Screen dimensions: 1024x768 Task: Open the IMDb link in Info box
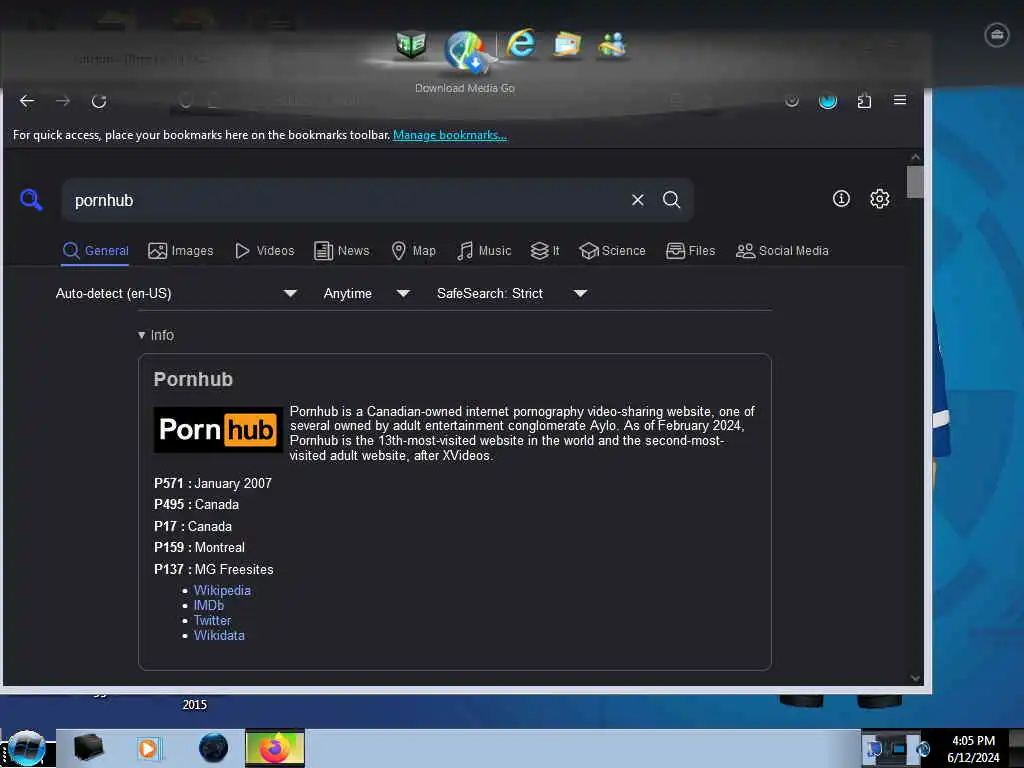208,605
